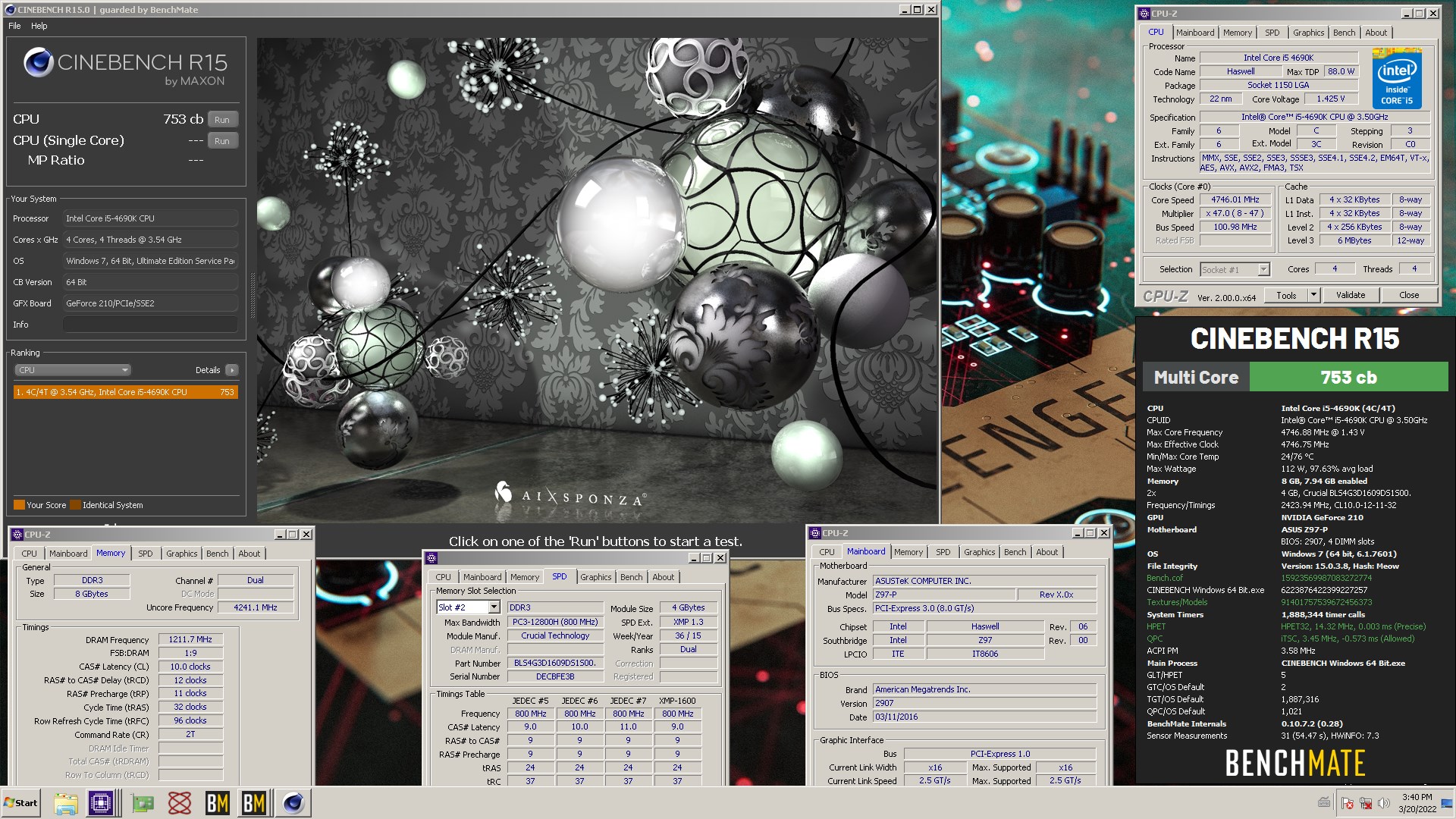The image size is (1456, 819).
Task: Click the Uncore Frequency value 4241.1 MHz
Action: click(x=256, y=607)
